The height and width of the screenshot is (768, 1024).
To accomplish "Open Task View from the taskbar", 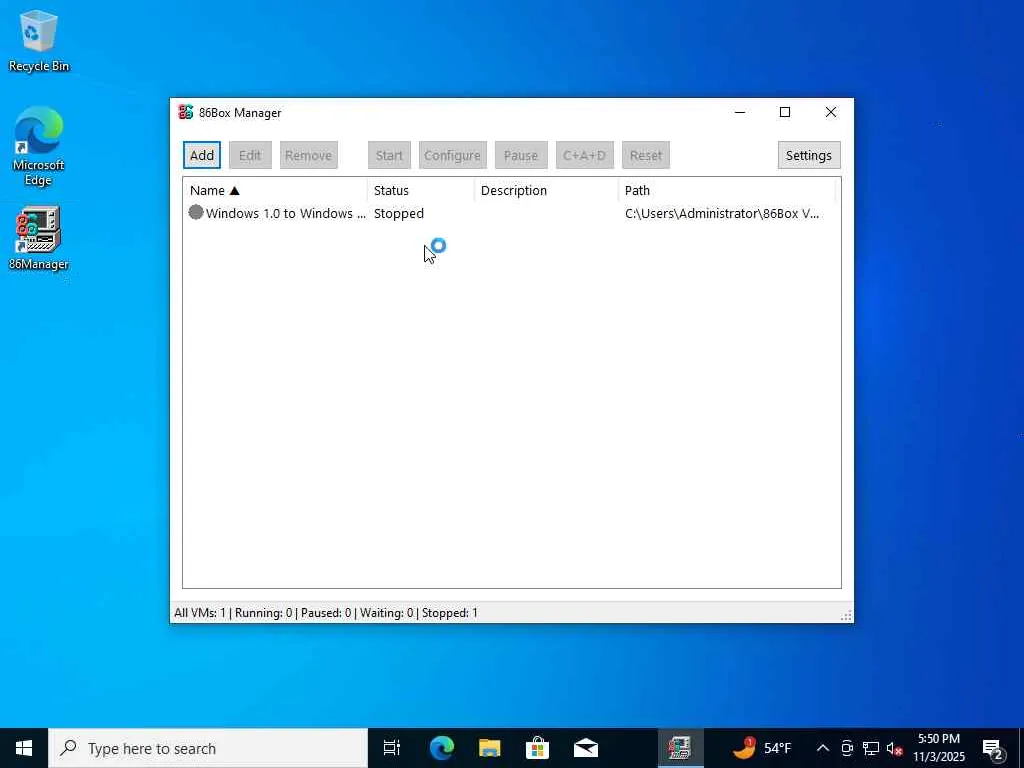I will coord(392,748).
